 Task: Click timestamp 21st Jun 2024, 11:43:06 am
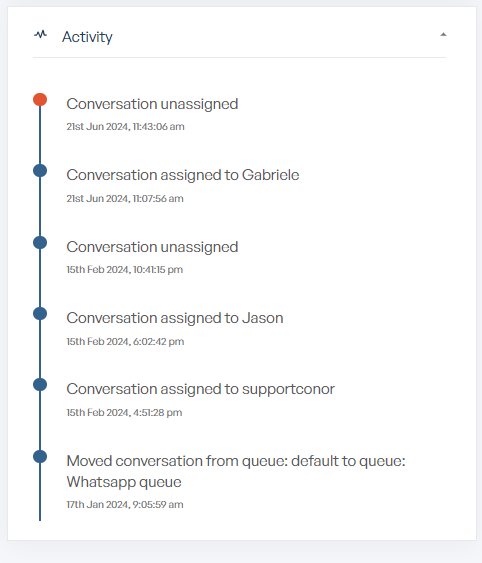[125, 126]
